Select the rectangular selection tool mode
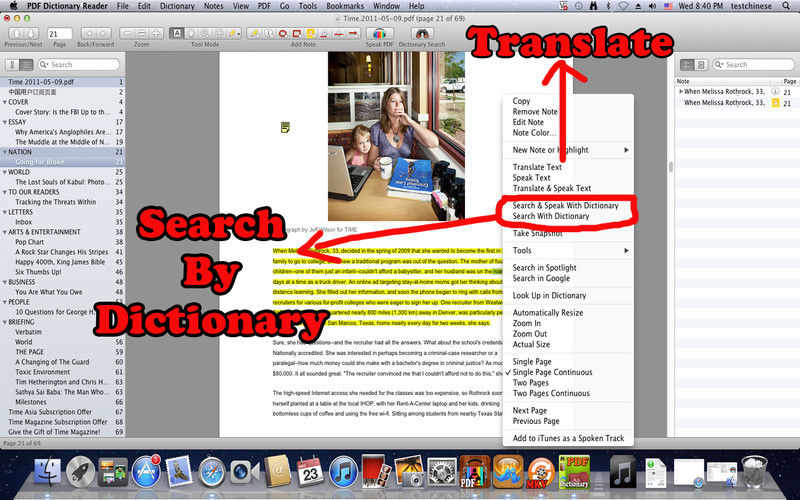The width and height of the screenshot is (800, 500). pyautogui.click(x=218, y=34)
